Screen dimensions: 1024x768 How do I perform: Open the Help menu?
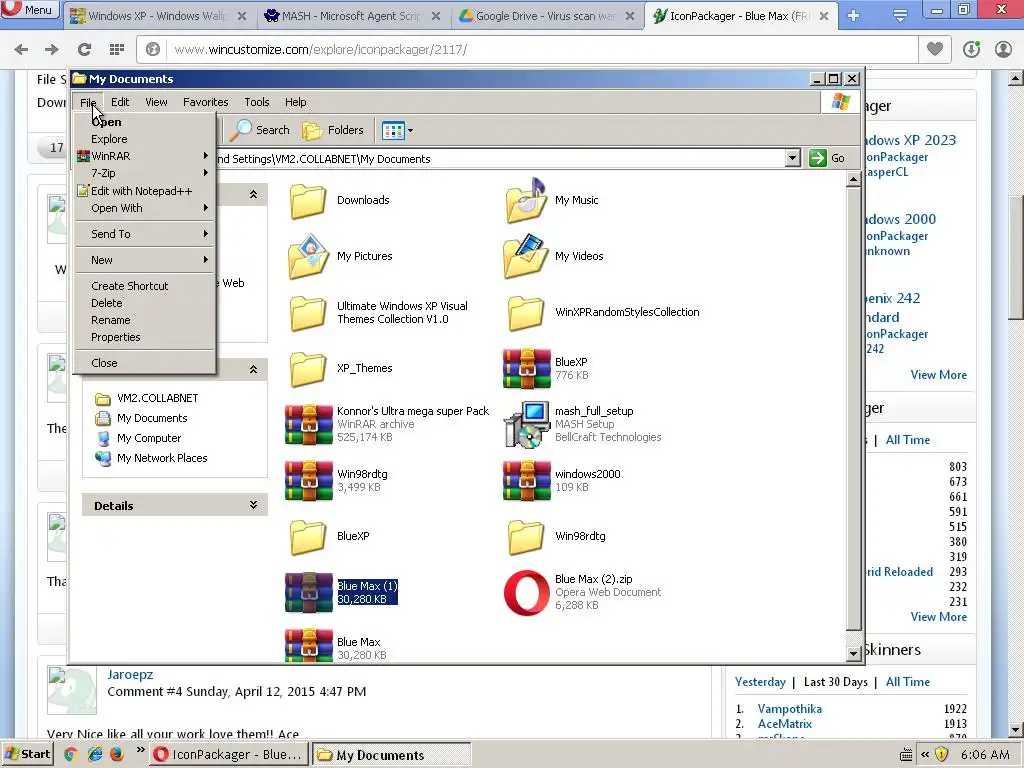pyautogui.click(x=295, y=102)
